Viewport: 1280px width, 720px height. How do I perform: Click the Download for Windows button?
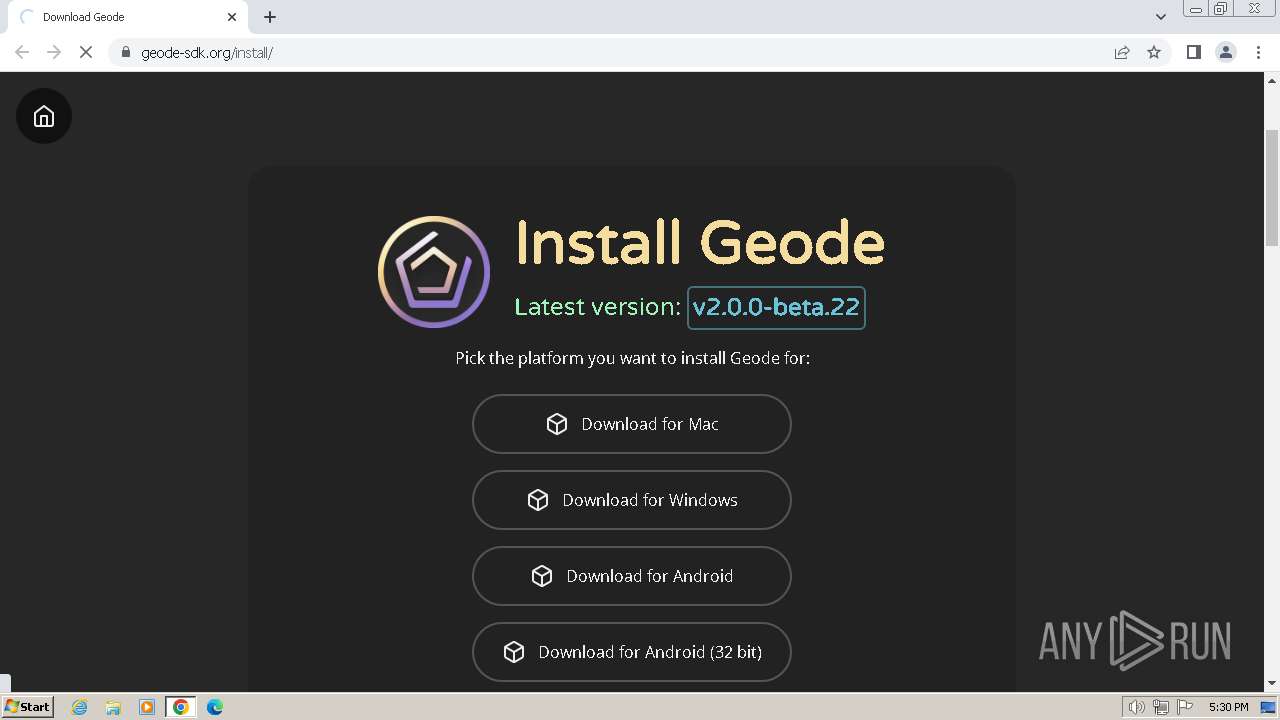[632, 500]
